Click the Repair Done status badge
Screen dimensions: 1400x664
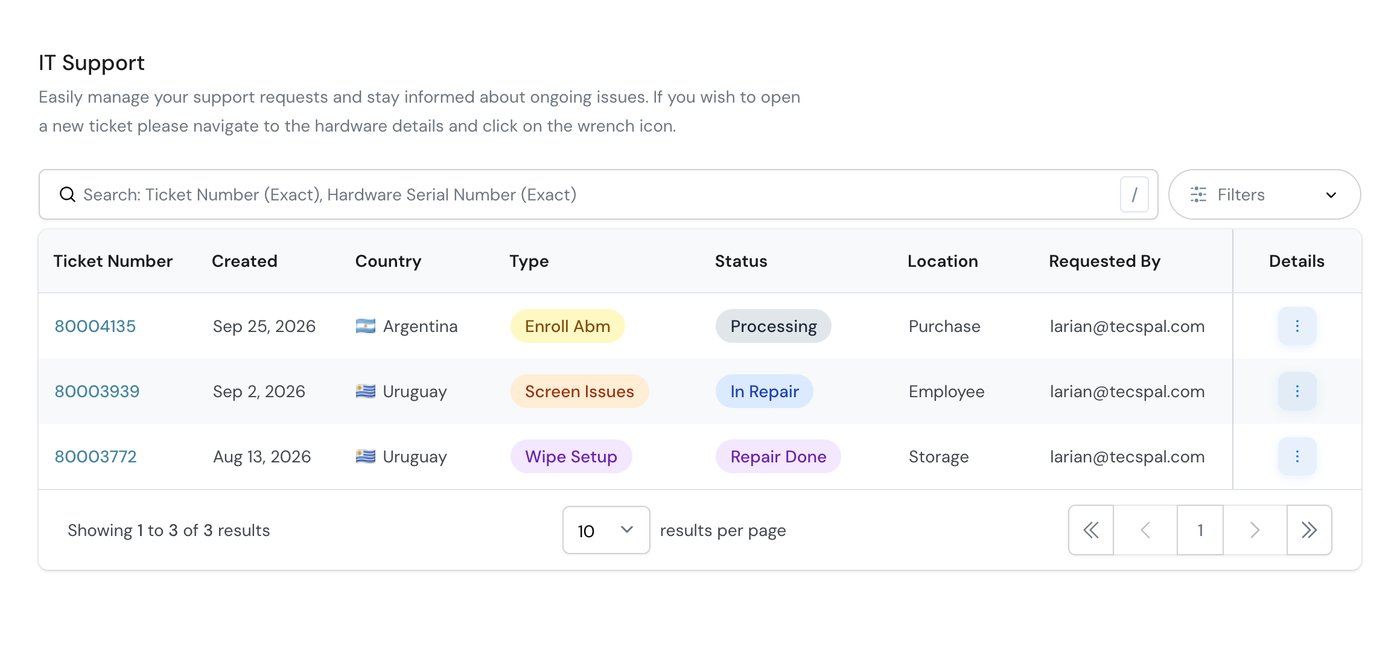click(779, 457)
